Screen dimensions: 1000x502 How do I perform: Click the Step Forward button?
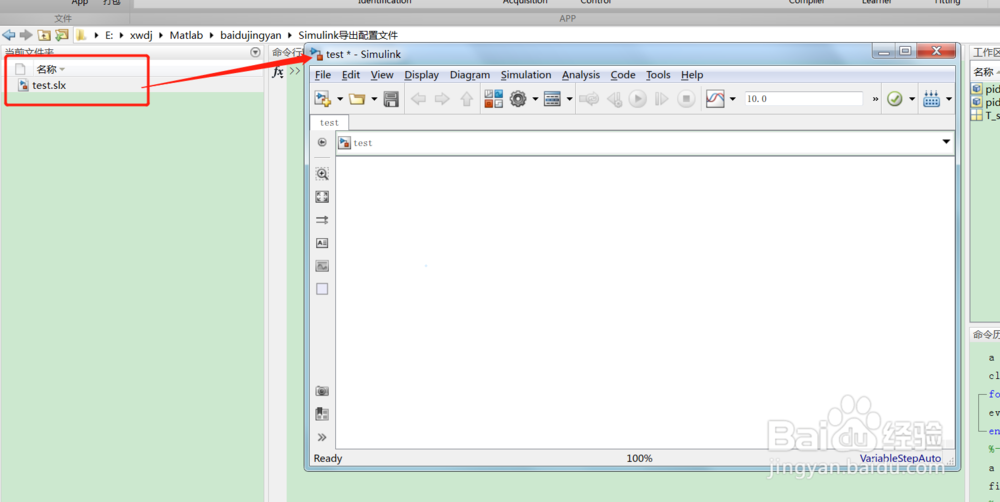[x=662, y=99]
